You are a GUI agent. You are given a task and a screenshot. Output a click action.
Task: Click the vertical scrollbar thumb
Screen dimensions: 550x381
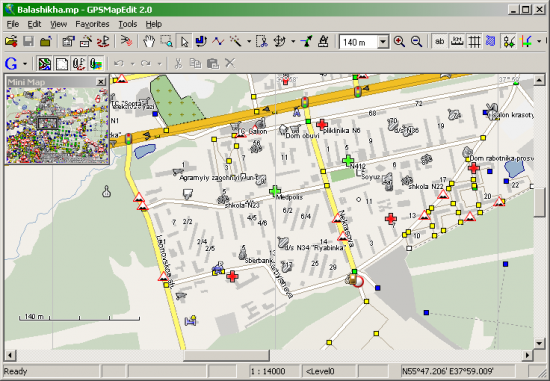(x=539, y=203)
